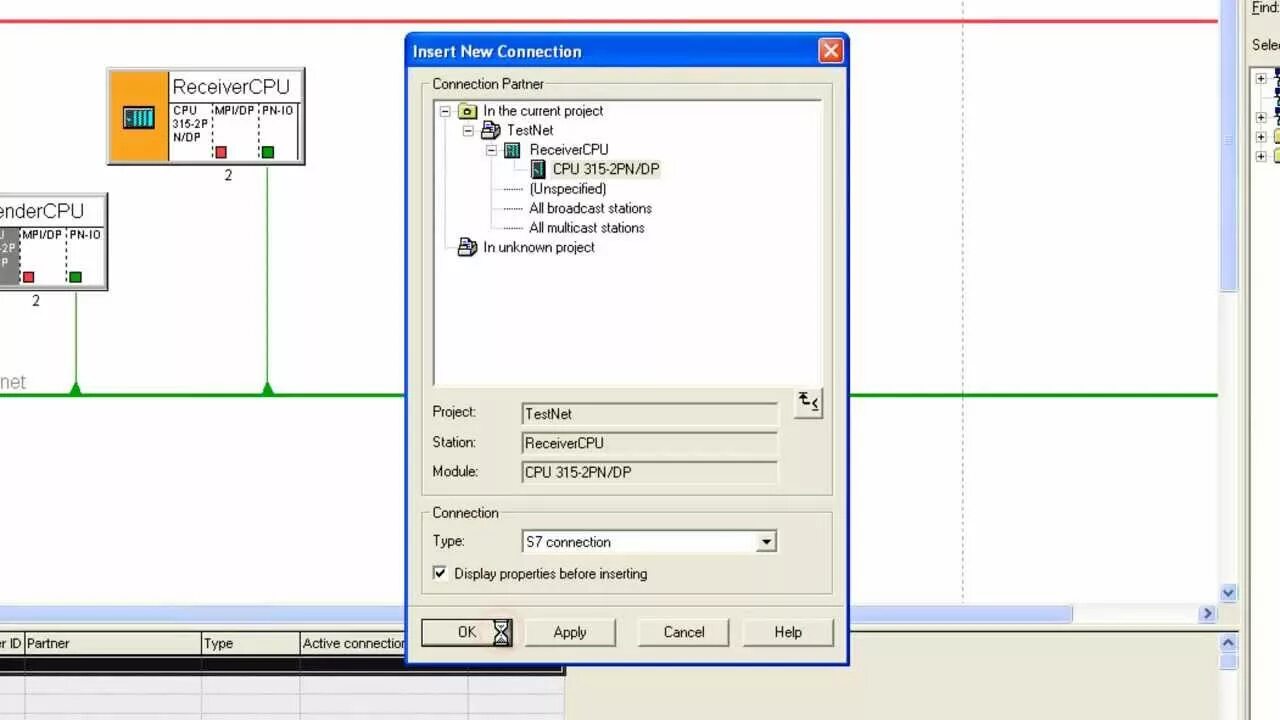1280x720 pixels.
Task: Confirm the dialog with OK
Action: pyautogui.click(x=467, y=632)
